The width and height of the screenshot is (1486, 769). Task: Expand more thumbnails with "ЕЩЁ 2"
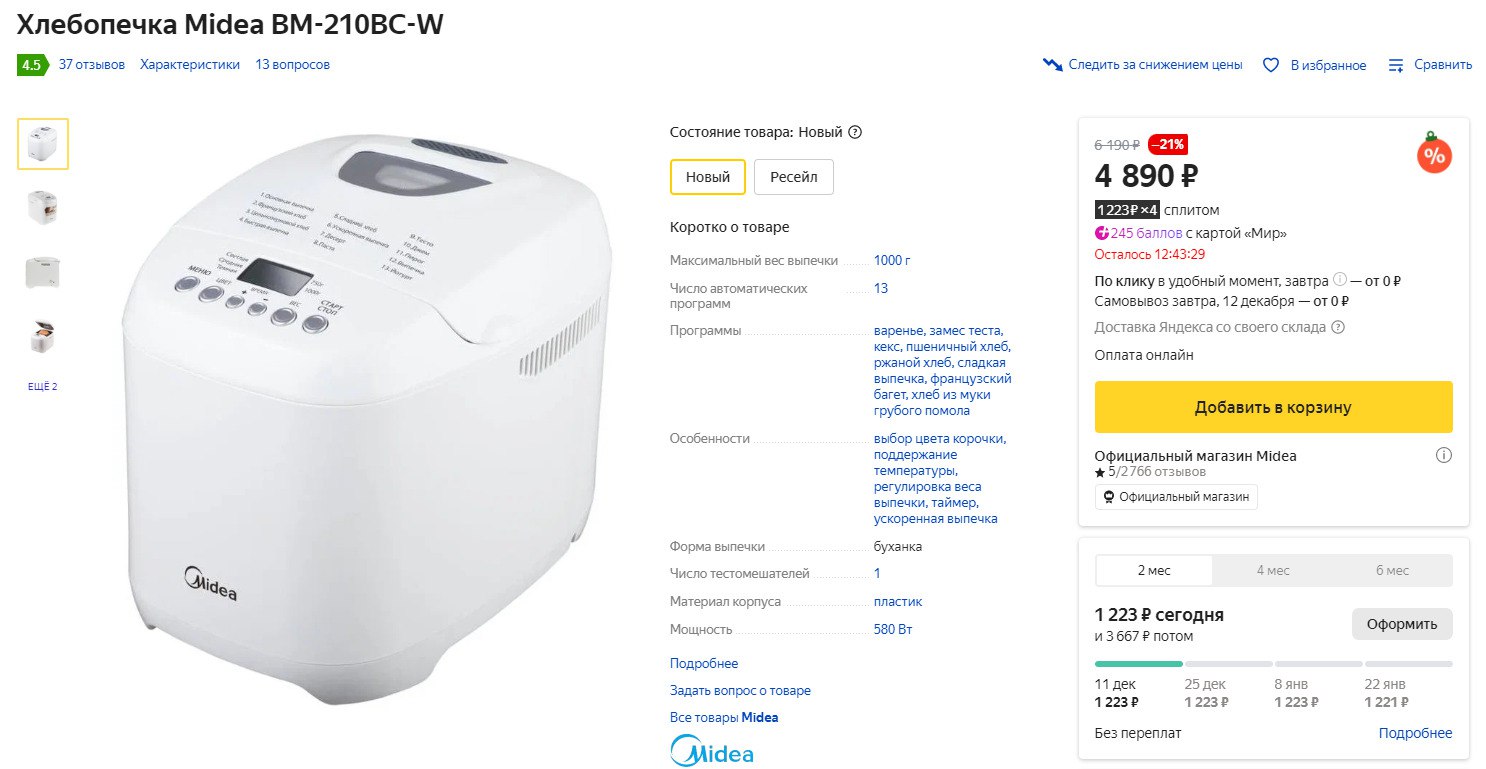coord(43,387)
